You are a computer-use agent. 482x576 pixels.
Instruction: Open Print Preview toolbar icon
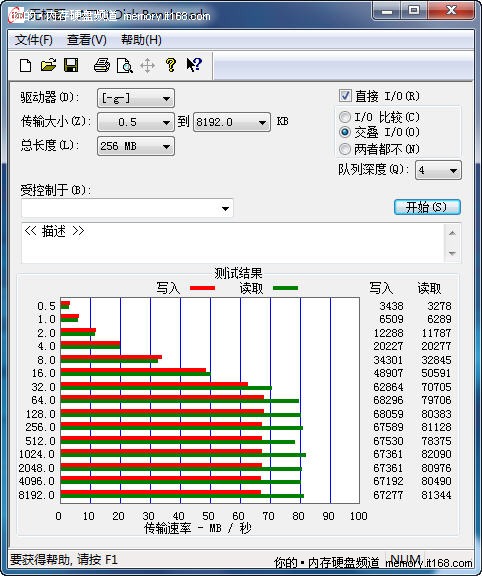pyautogui.click(x=125, y=65)
